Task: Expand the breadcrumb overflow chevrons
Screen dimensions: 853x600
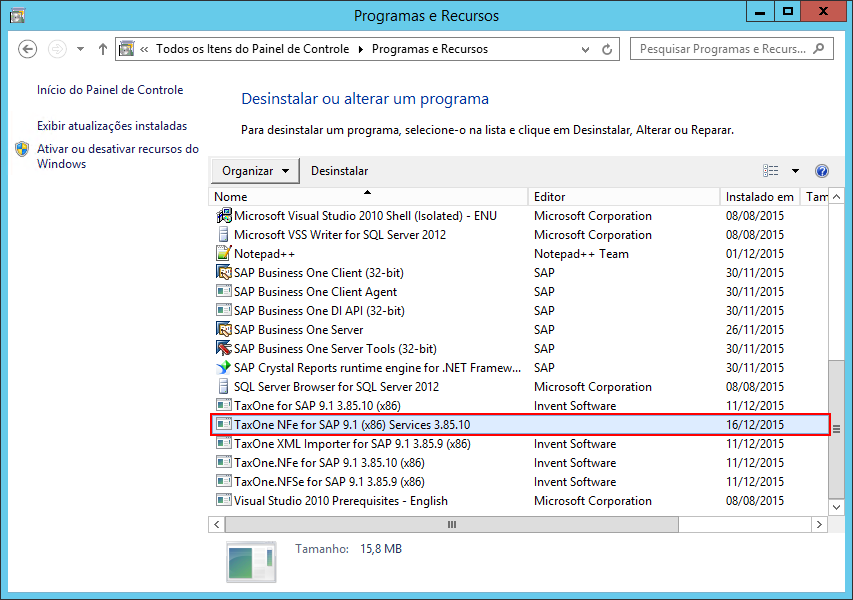Action: [x=144, y=50]
